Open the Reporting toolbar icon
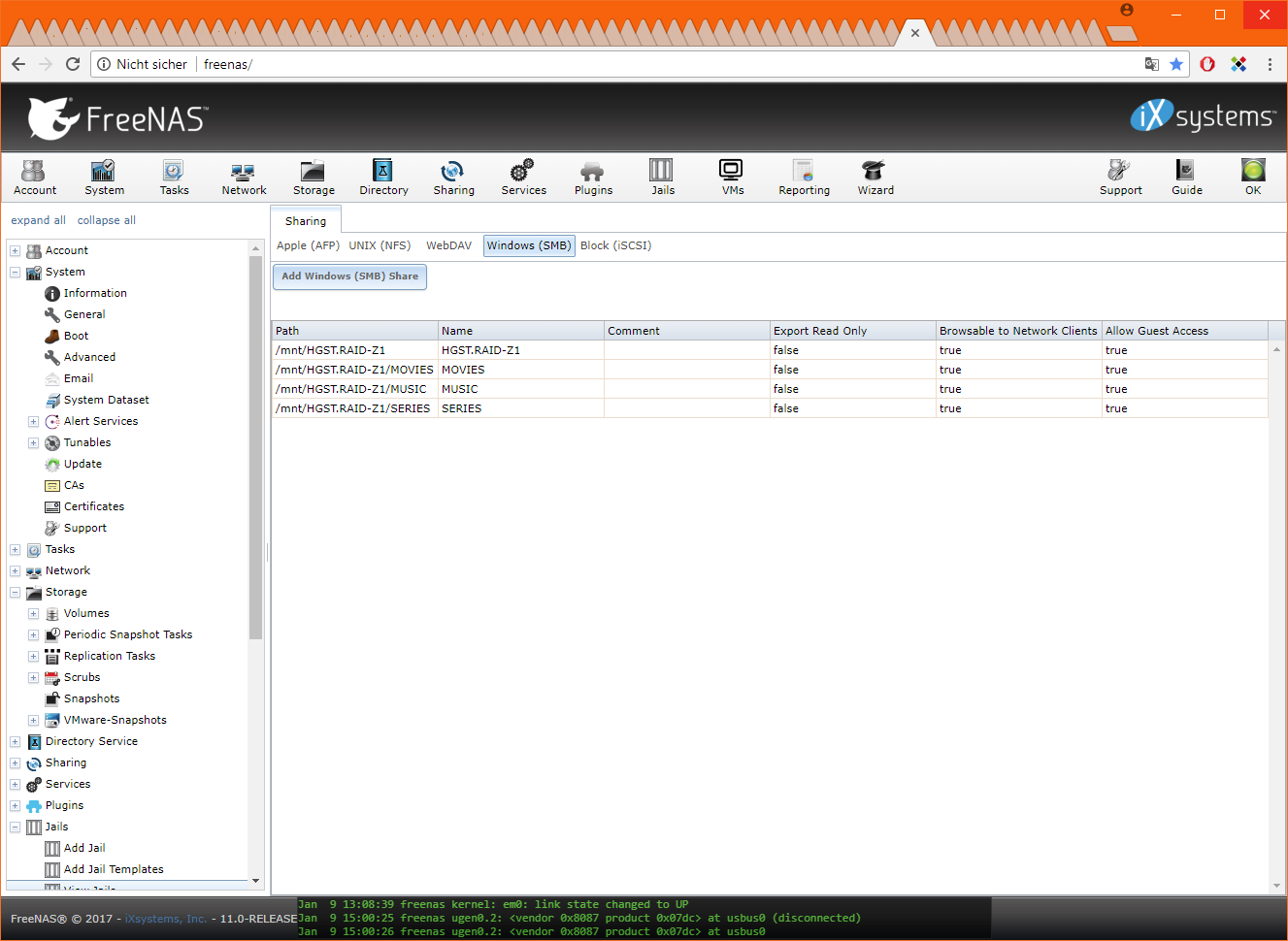Screen dimensions: 1288x941 (x=804, y=177)
